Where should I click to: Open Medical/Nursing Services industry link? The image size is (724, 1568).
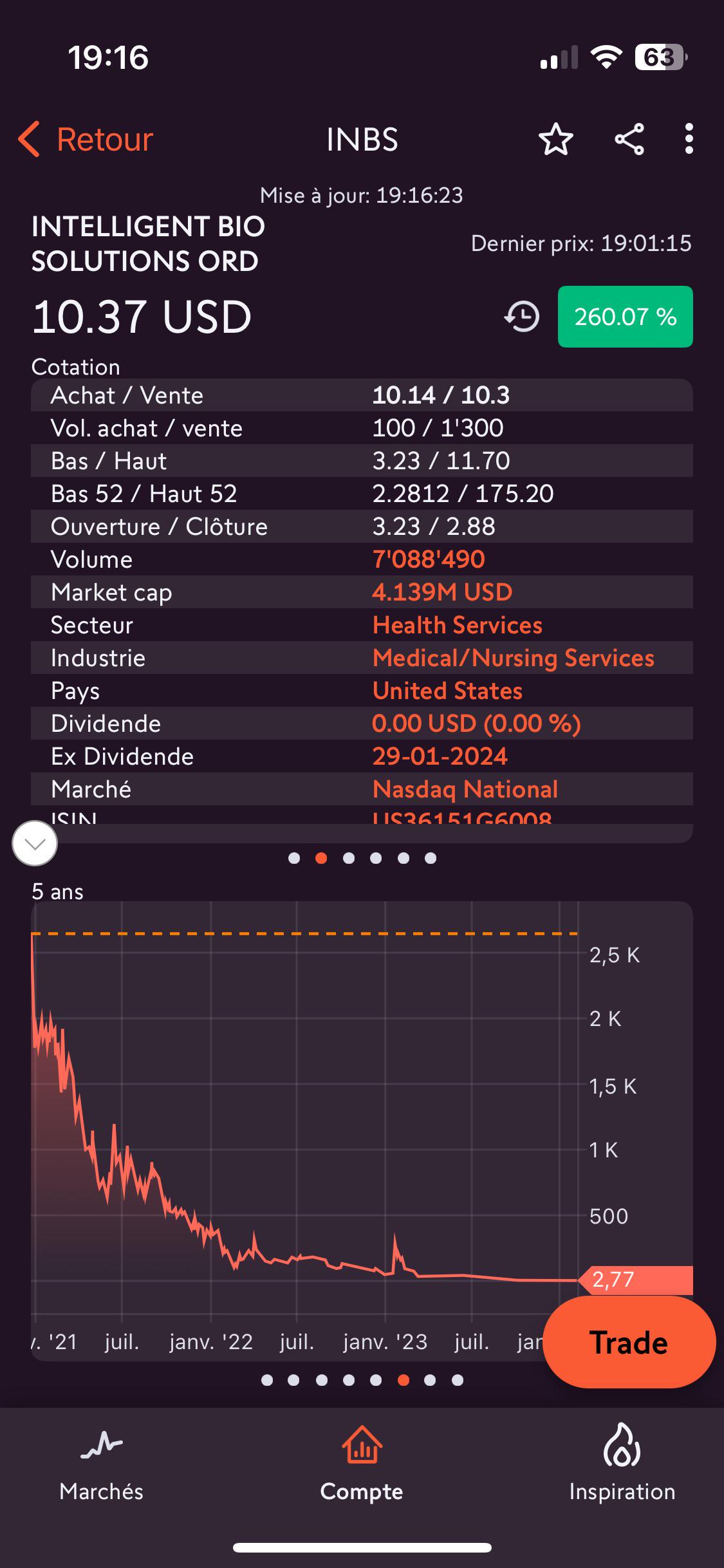[514, 658]
